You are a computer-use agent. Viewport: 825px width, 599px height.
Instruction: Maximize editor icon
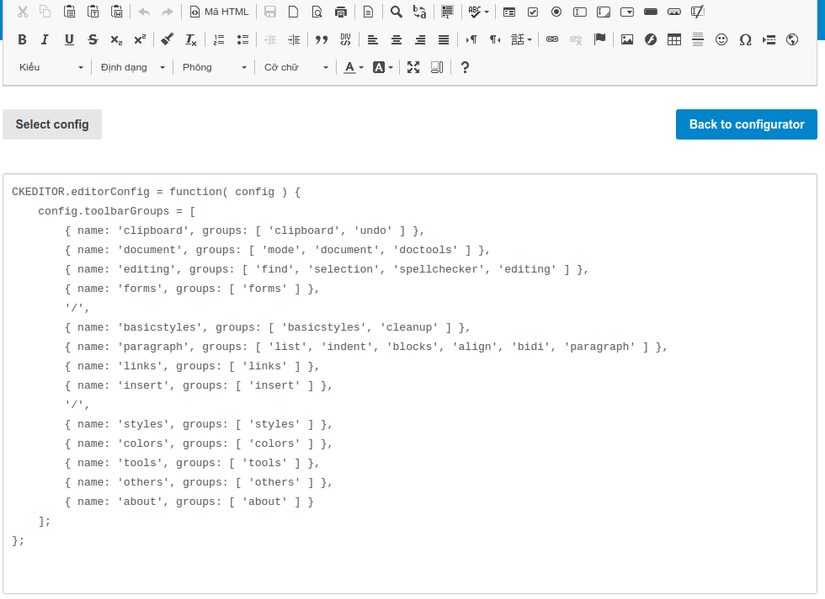point(413,67)
